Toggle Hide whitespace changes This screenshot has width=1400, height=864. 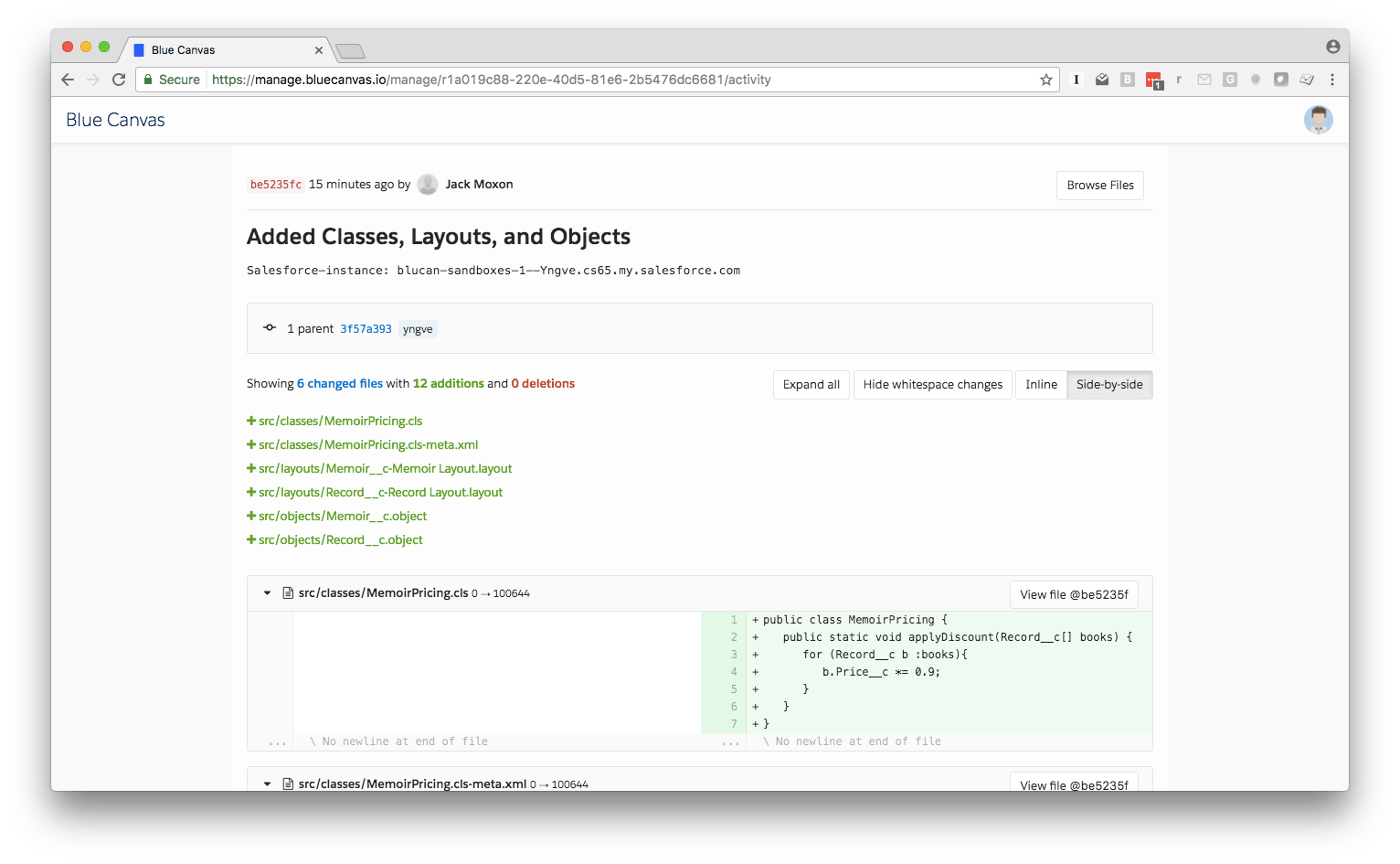coord(933,385)
